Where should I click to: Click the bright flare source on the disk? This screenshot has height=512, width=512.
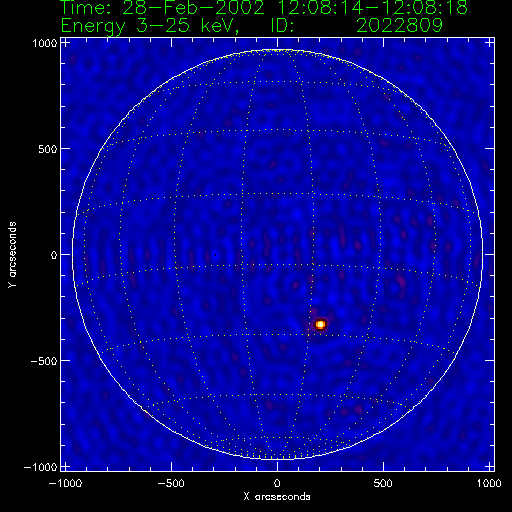[x=320, y=324]
